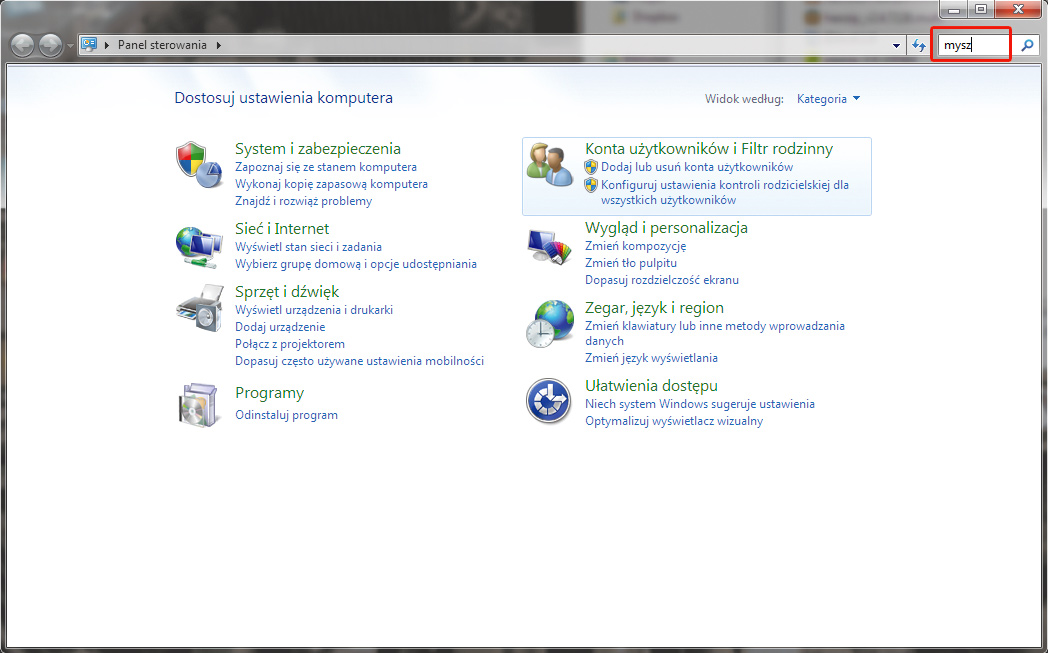This screenshot has width=1048, height=653.
Task: Open the Wygląd i personalizacja monitor icon
Action: tap(548, 246)
